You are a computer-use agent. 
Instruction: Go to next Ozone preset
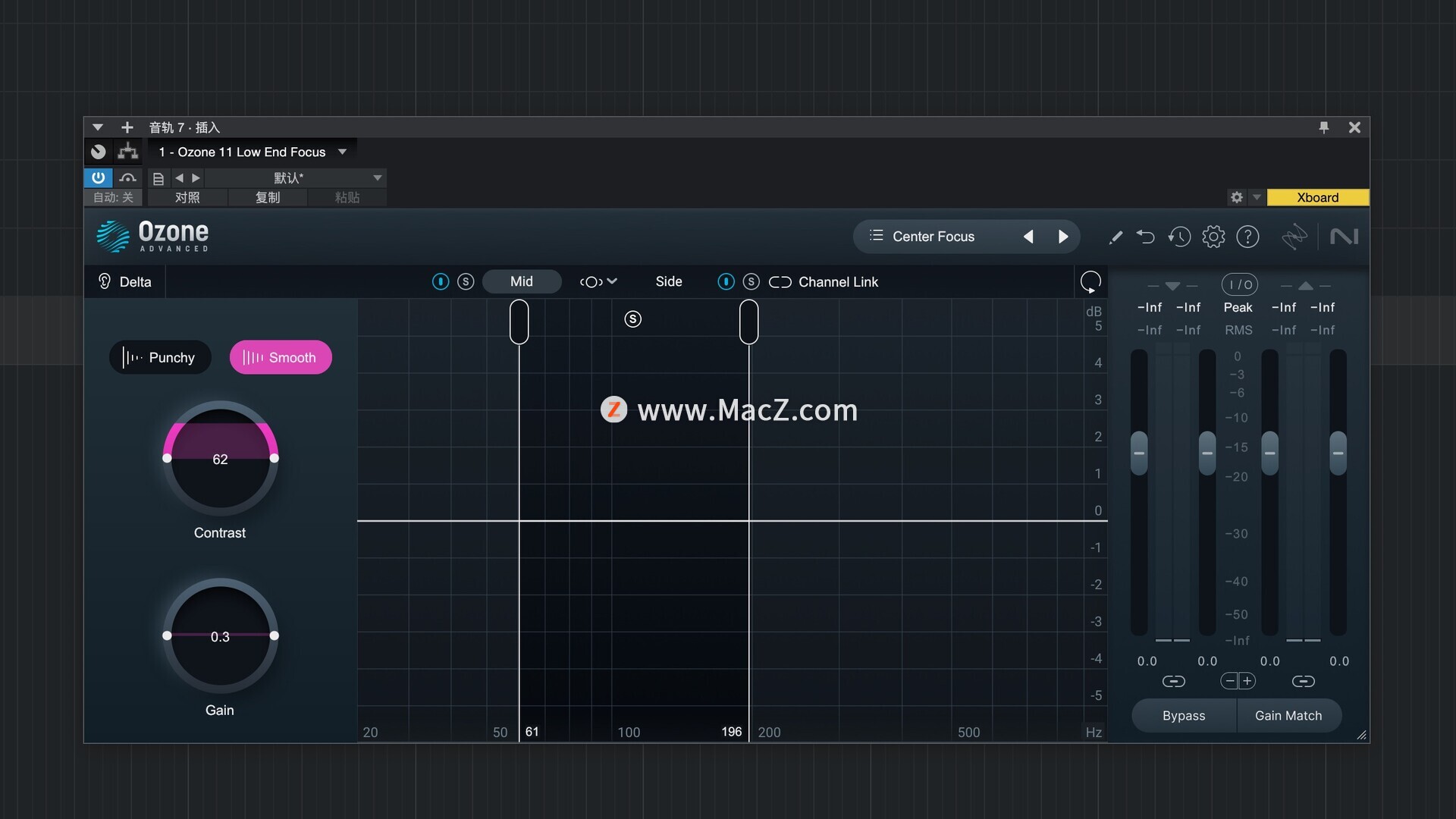pos(1063,237)
